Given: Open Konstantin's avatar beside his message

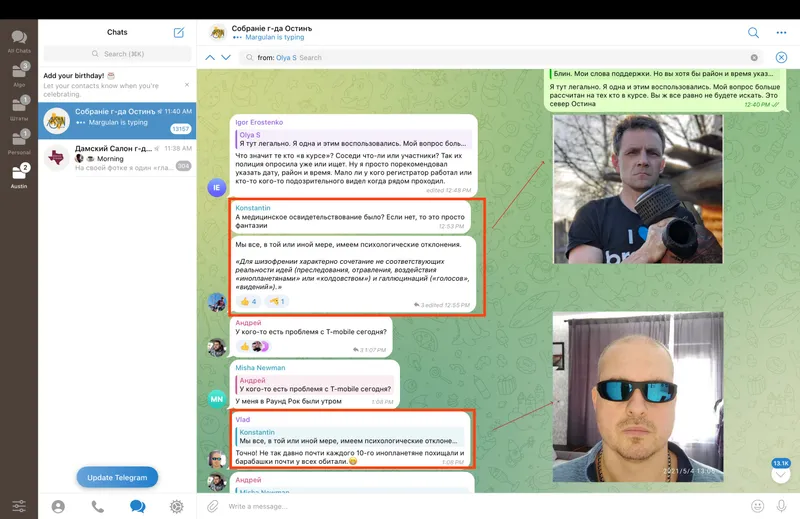Looking at the screenshot, I should click(217, 302).
